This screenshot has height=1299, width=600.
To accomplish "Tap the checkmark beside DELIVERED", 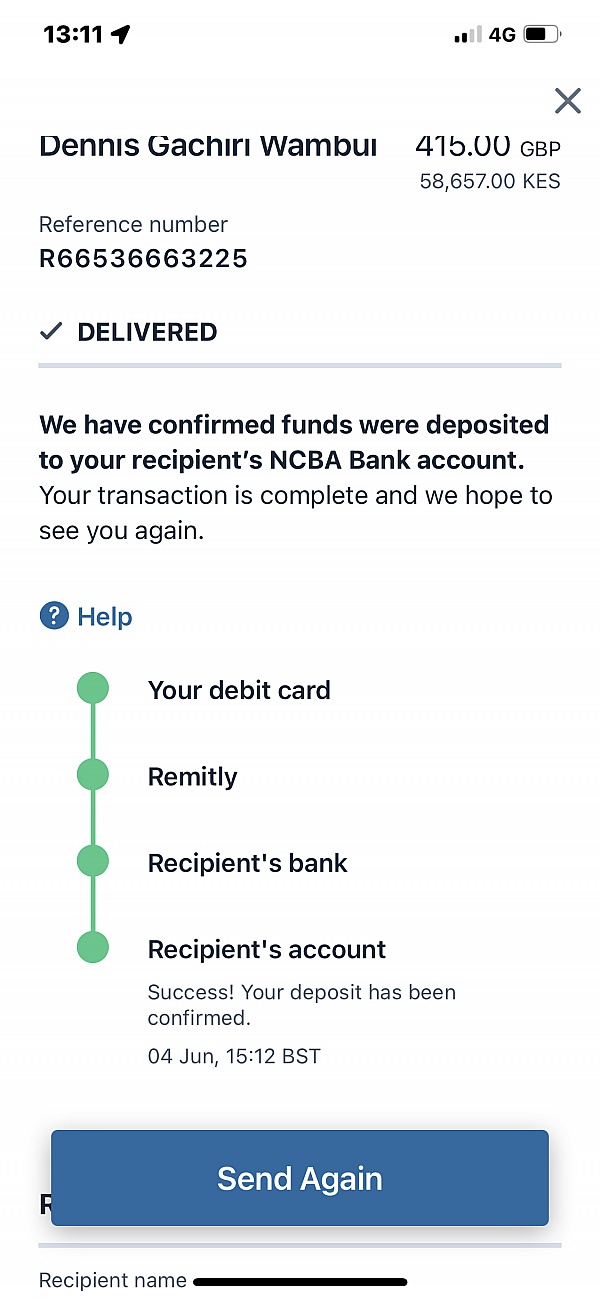I will tap(51, 332).
